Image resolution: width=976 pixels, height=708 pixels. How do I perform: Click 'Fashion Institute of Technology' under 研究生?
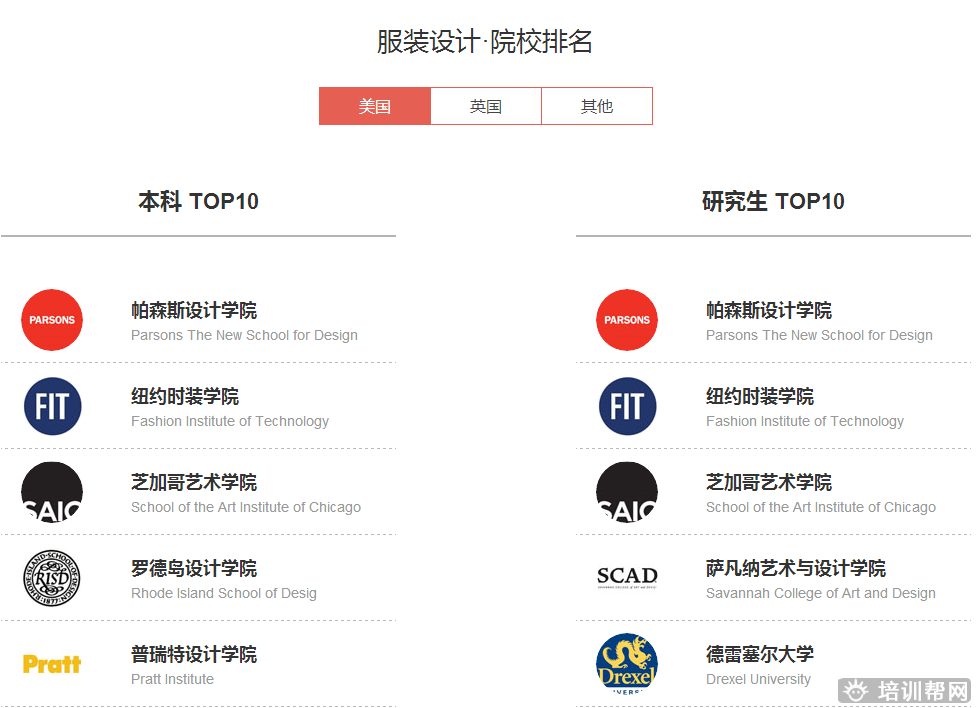(805, 422)
